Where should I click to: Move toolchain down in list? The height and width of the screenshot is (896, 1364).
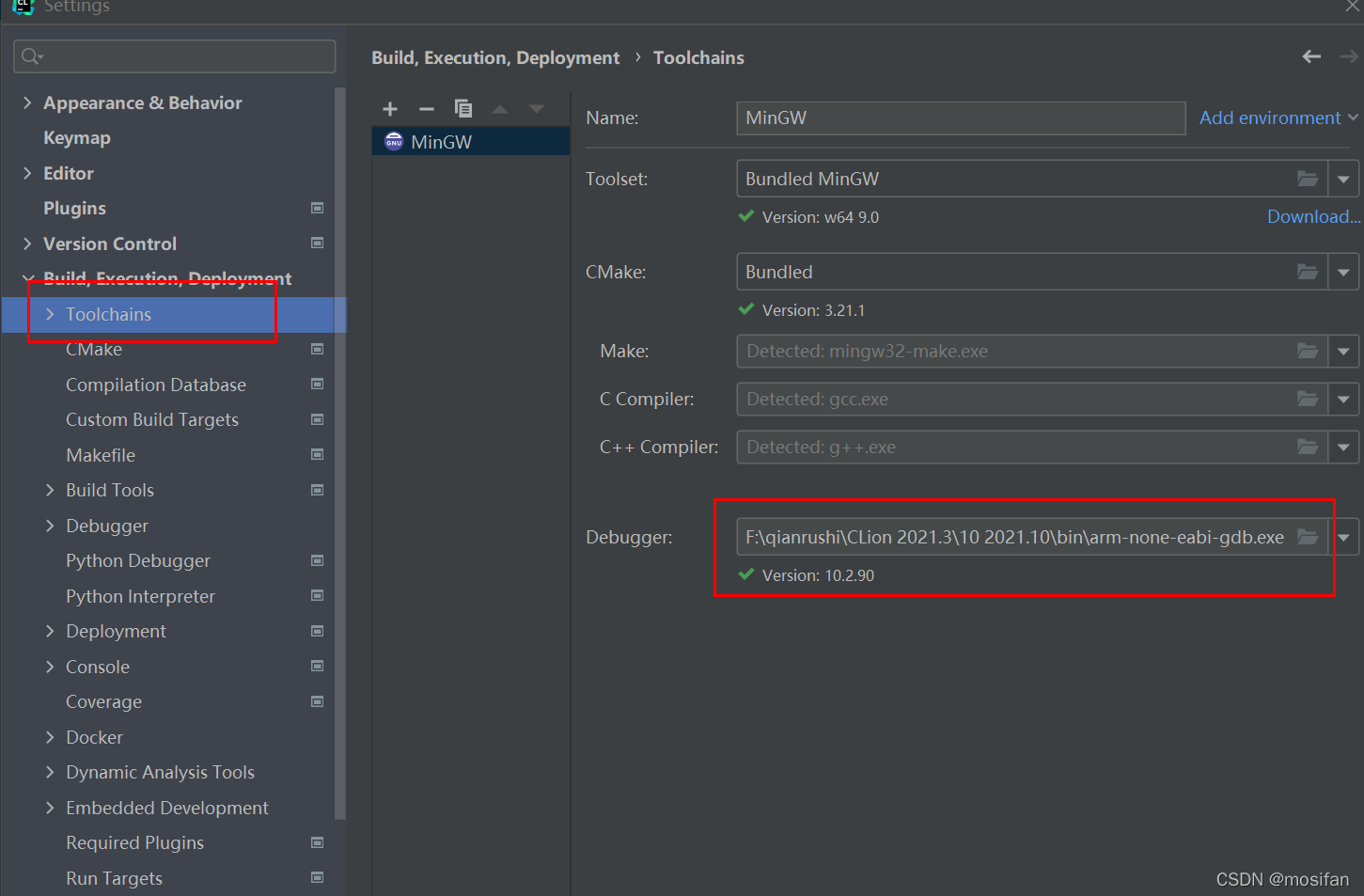tap(537, 109)
